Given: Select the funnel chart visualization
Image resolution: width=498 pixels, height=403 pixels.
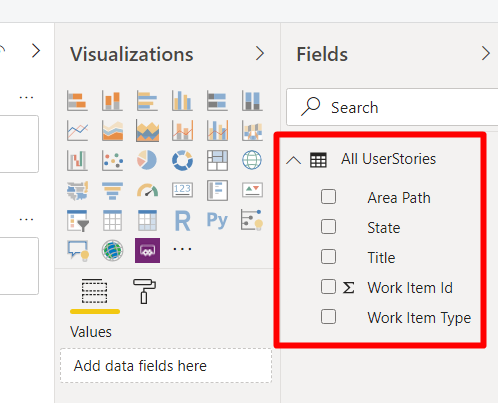Looking at the screenshot, I should click(x=112, y=190).
